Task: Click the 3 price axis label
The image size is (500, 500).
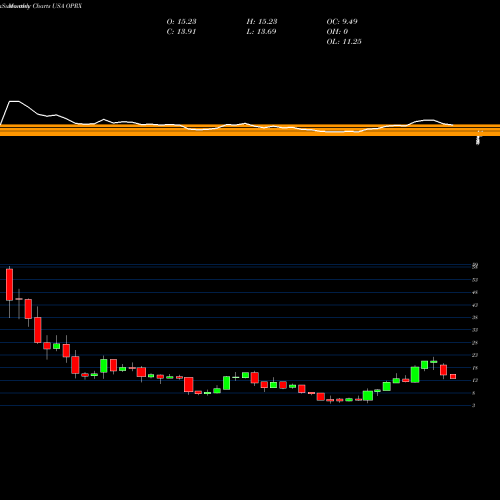Action: click(x=473, y=406)
